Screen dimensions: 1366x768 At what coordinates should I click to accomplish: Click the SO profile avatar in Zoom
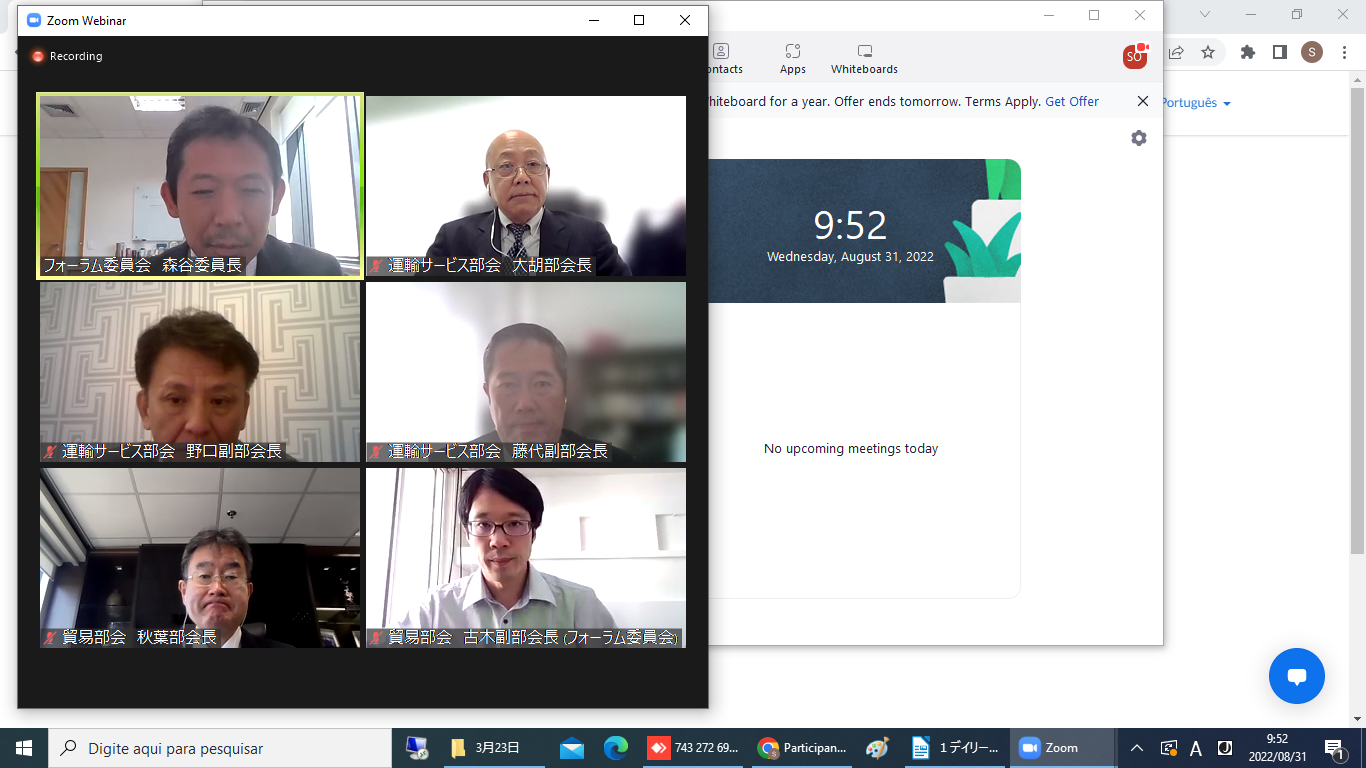point(1134,57)
